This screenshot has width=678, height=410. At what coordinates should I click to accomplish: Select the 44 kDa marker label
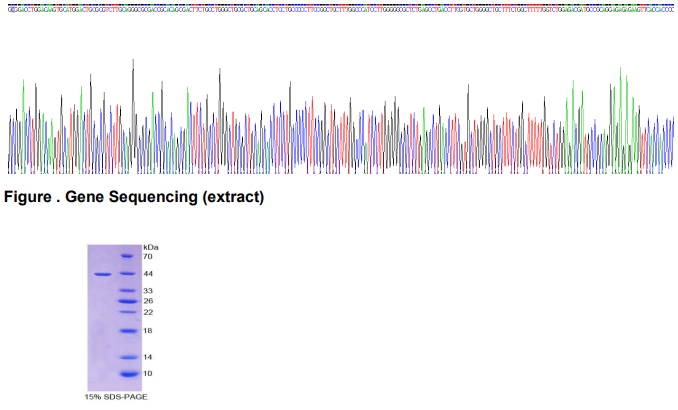(x=147, y=273)
